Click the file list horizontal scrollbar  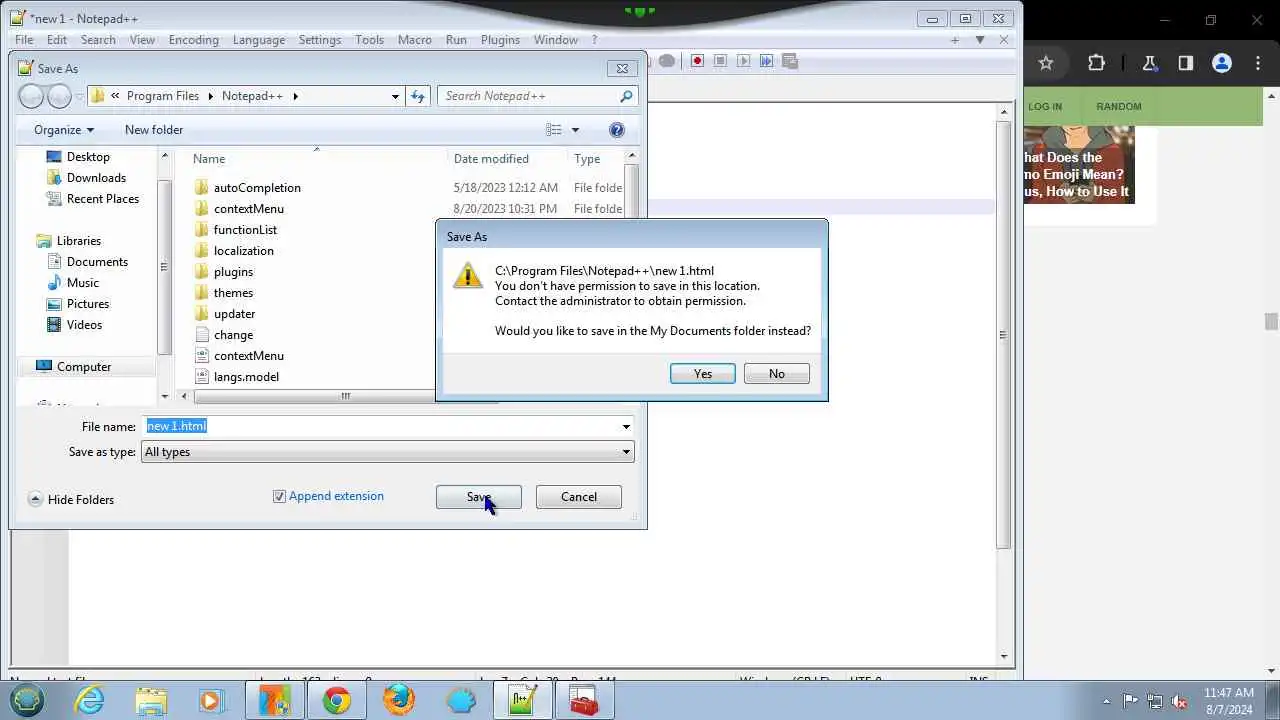pos(345,396)
